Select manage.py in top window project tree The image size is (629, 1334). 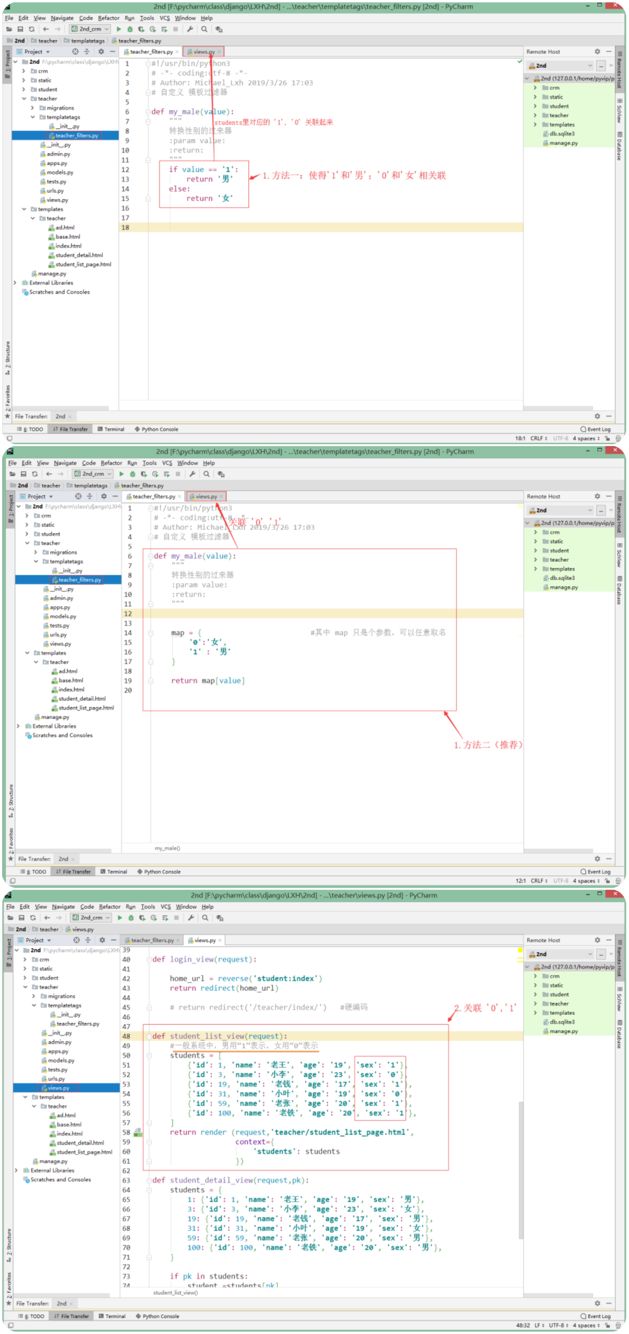click(x=49, y=273)
